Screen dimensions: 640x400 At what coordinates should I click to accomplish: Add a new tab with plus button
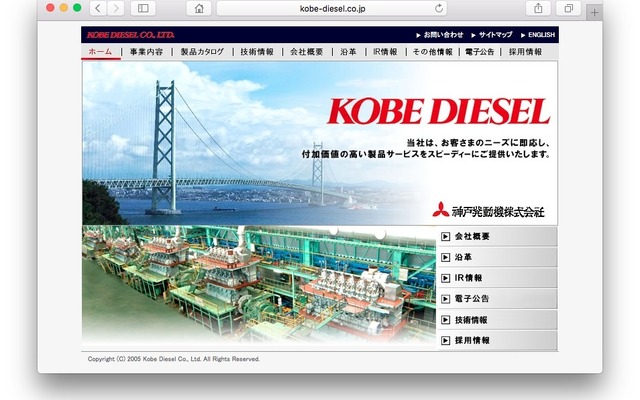594,13
